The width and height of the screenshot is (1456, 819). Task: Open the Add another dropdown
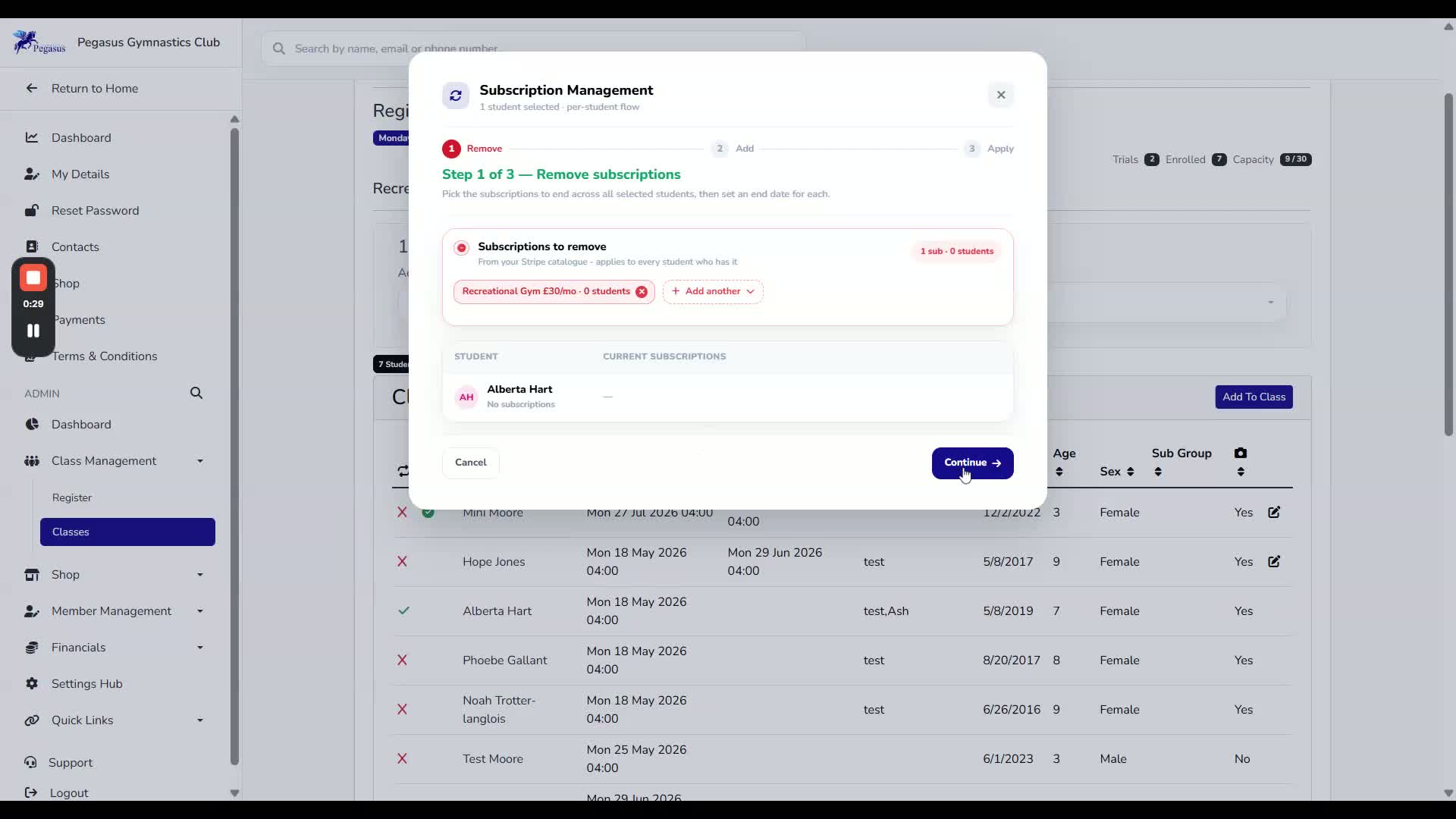(713, 292)
